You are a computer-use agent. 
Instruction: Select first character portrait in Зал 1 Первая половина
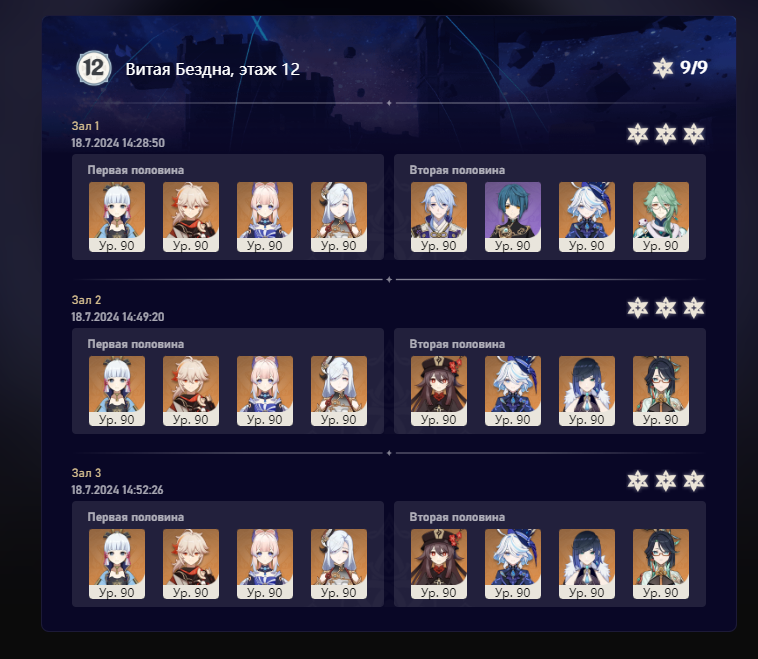click(117, 217)
